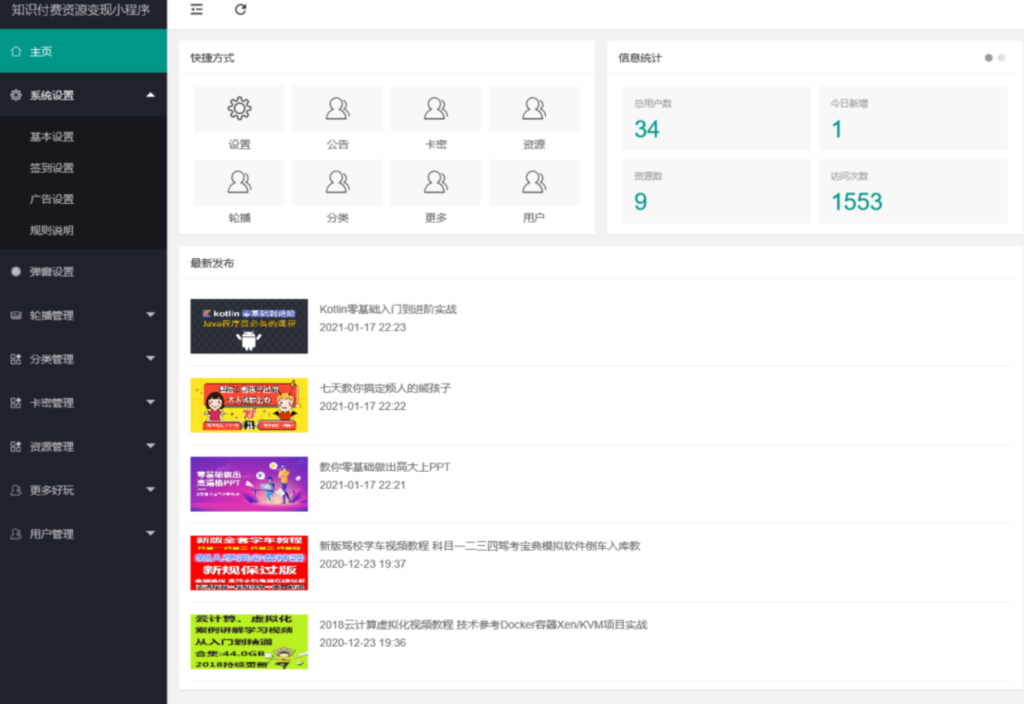Click the 快捷方式 section heading
The width and height of the screenshot is (1024, 704).
(212, 59)
